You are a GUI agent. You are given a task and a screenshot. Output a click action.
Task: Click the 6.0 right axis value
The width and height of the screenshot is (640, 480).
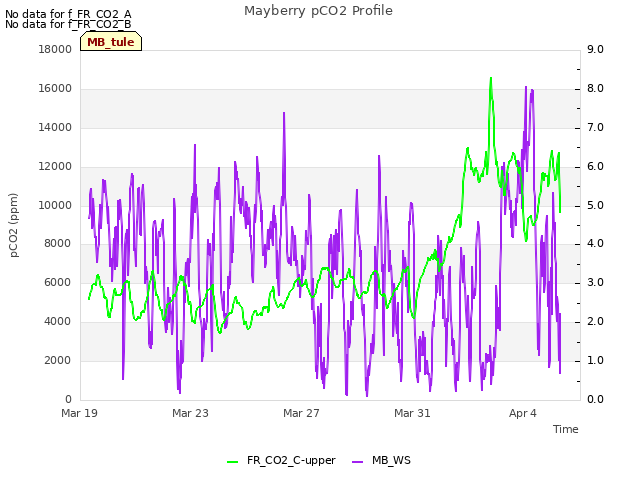595,167
